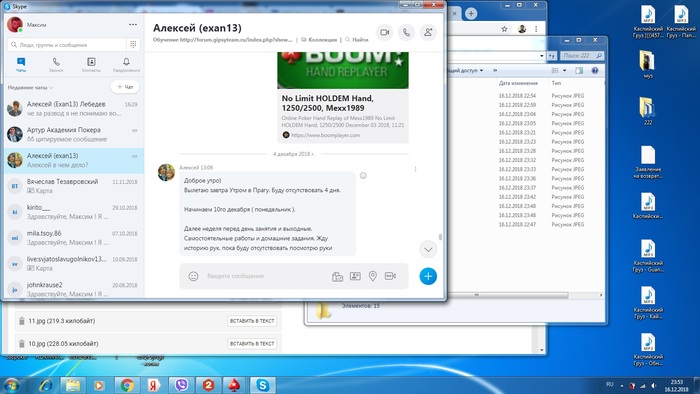Screen dimensions: 700x394
Task: Click the + Чат button
Action: 125,87
